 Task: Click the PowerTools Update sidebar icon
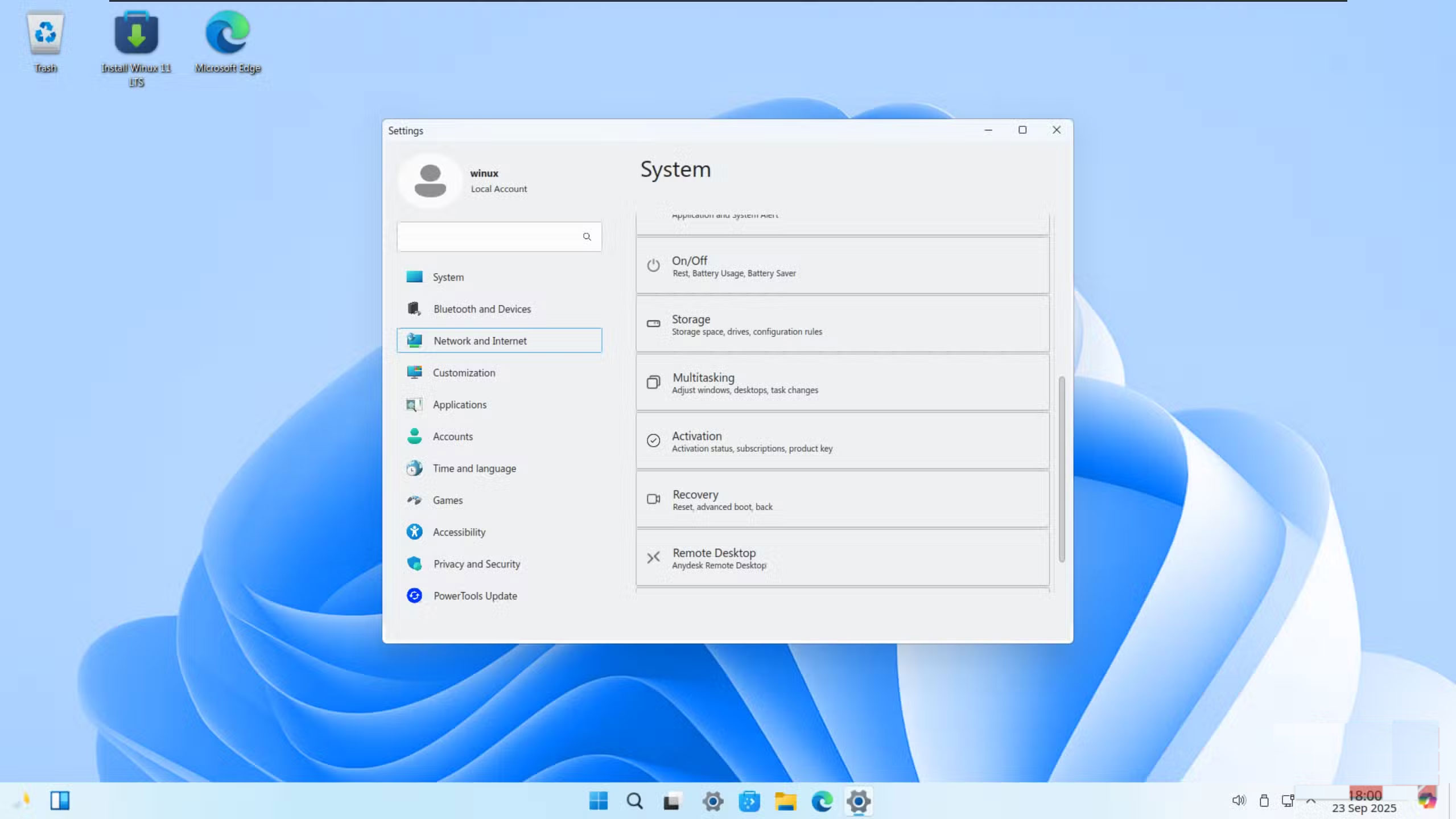pyautogui.click(x=414, y=595)
